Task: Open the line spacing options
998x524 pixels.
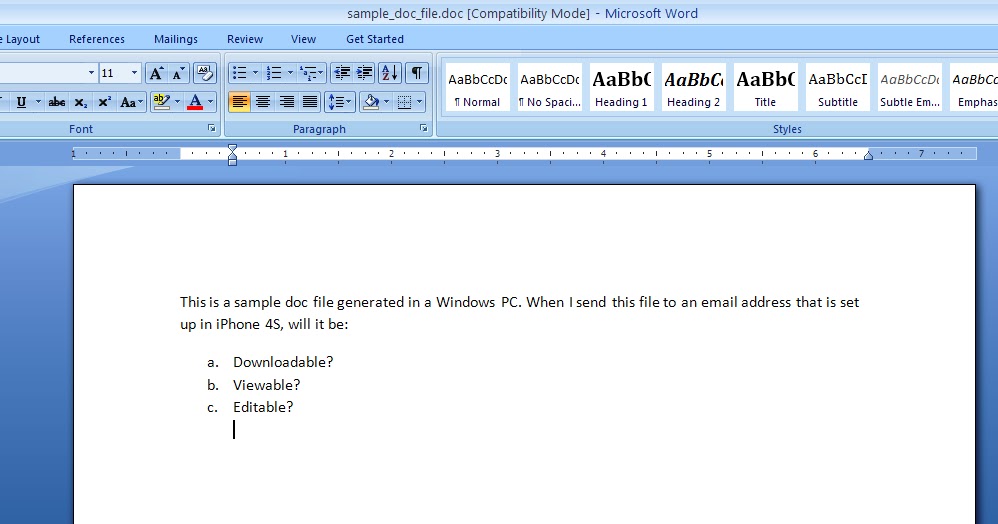Action: [x=339, y=102]
